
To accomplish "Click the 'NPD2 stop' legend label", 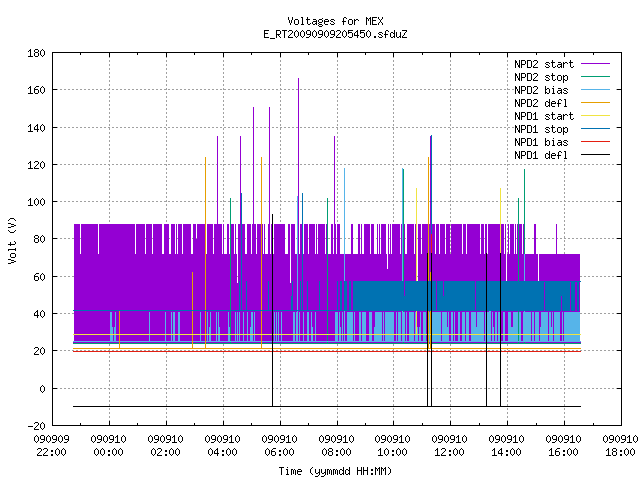I will tap(541, 77).
